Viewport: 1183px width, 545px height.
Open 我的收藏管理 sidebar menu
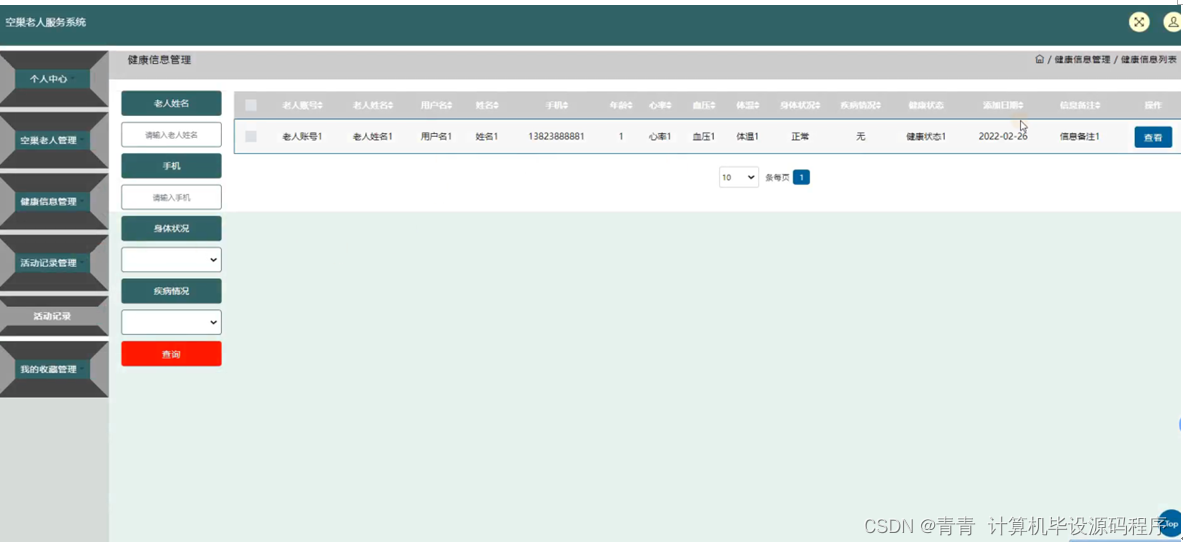[54, 369]
